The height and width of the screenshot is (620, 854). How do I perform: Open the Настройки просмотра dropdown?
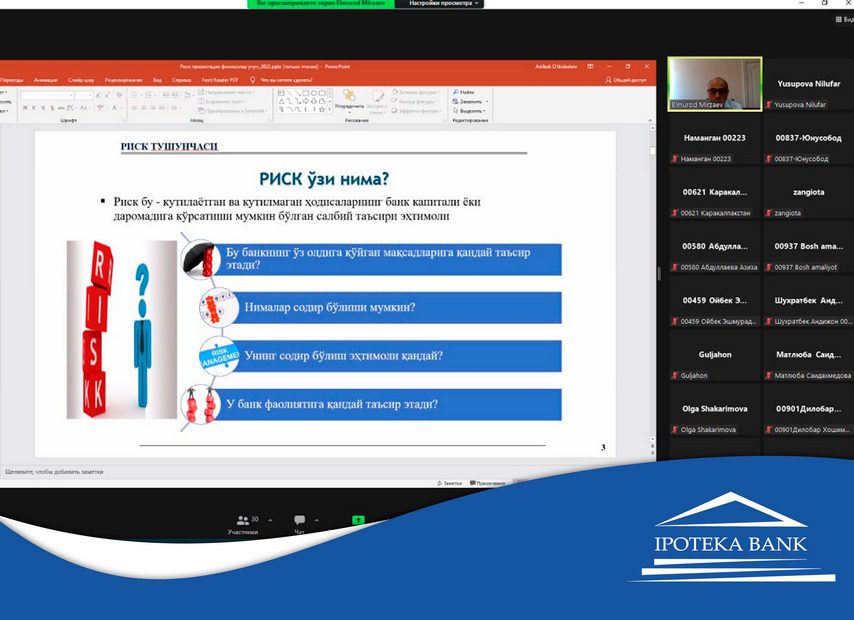pos(444,3)
